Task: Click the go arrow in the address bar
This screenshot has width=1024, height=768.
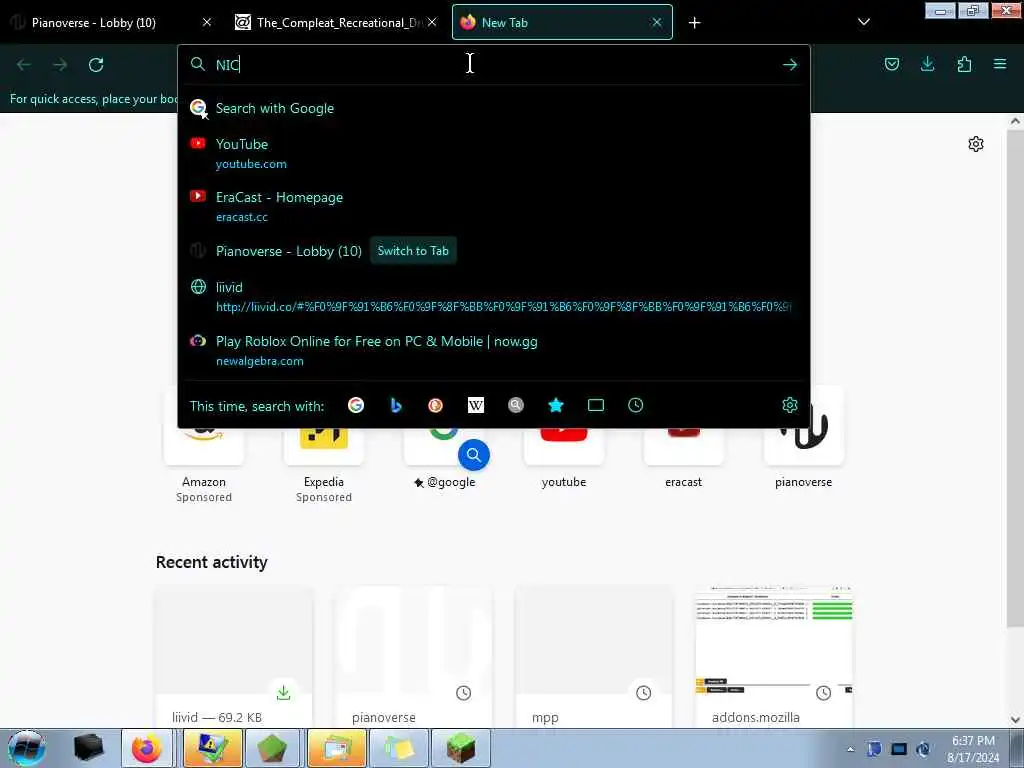Action: pyautogui.click(x=790, y=65)
